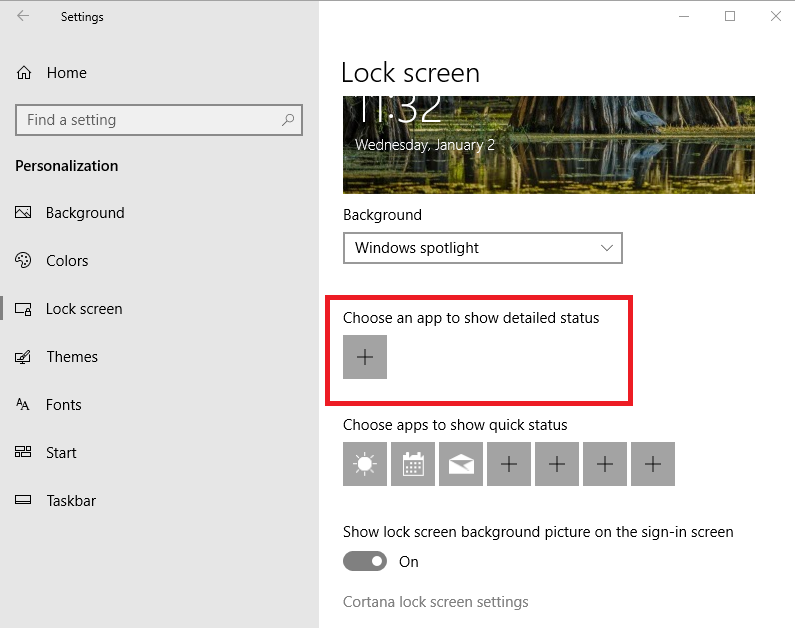Image resolution: width=795 pixels, height=628 pixels.
Task: Open the Background settings page
Action: tap(85, 213)
